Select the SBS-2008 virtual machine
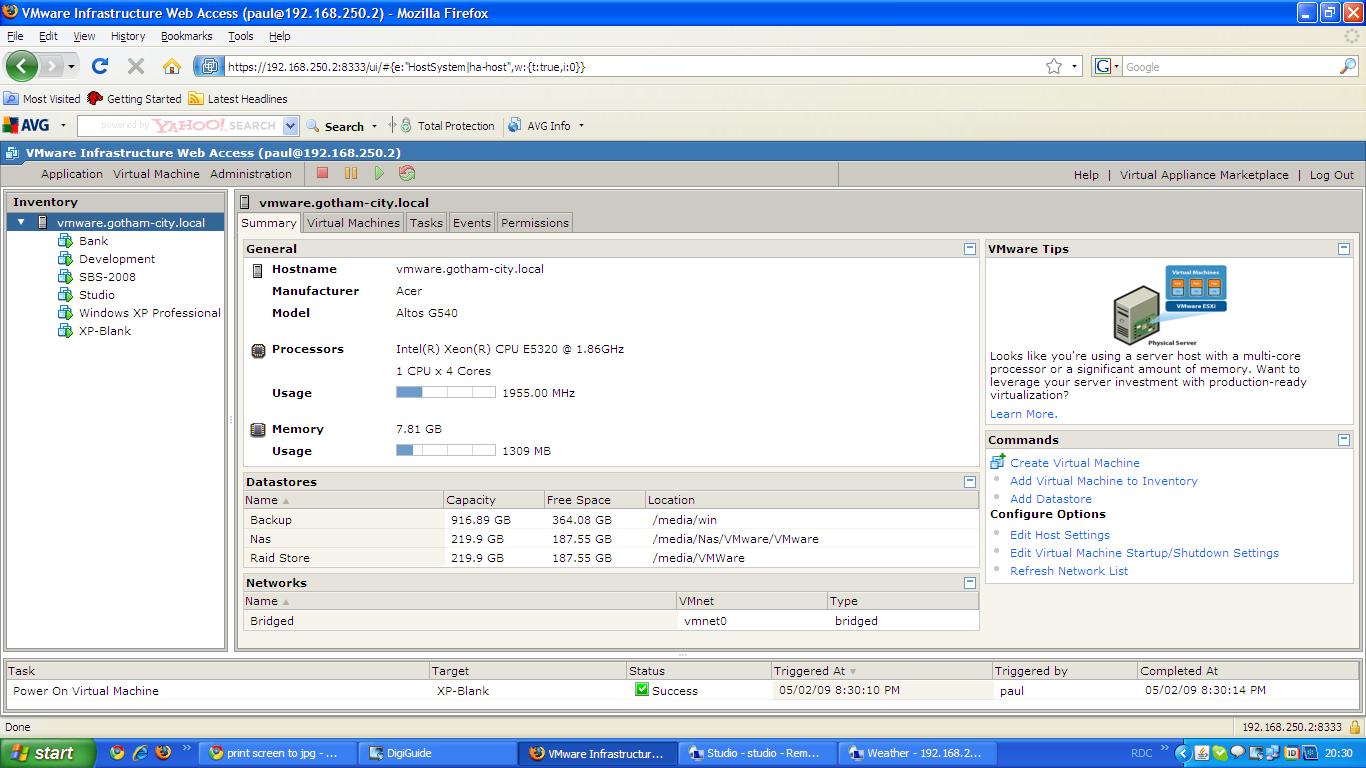1366x768 pixels. [107, 277]
